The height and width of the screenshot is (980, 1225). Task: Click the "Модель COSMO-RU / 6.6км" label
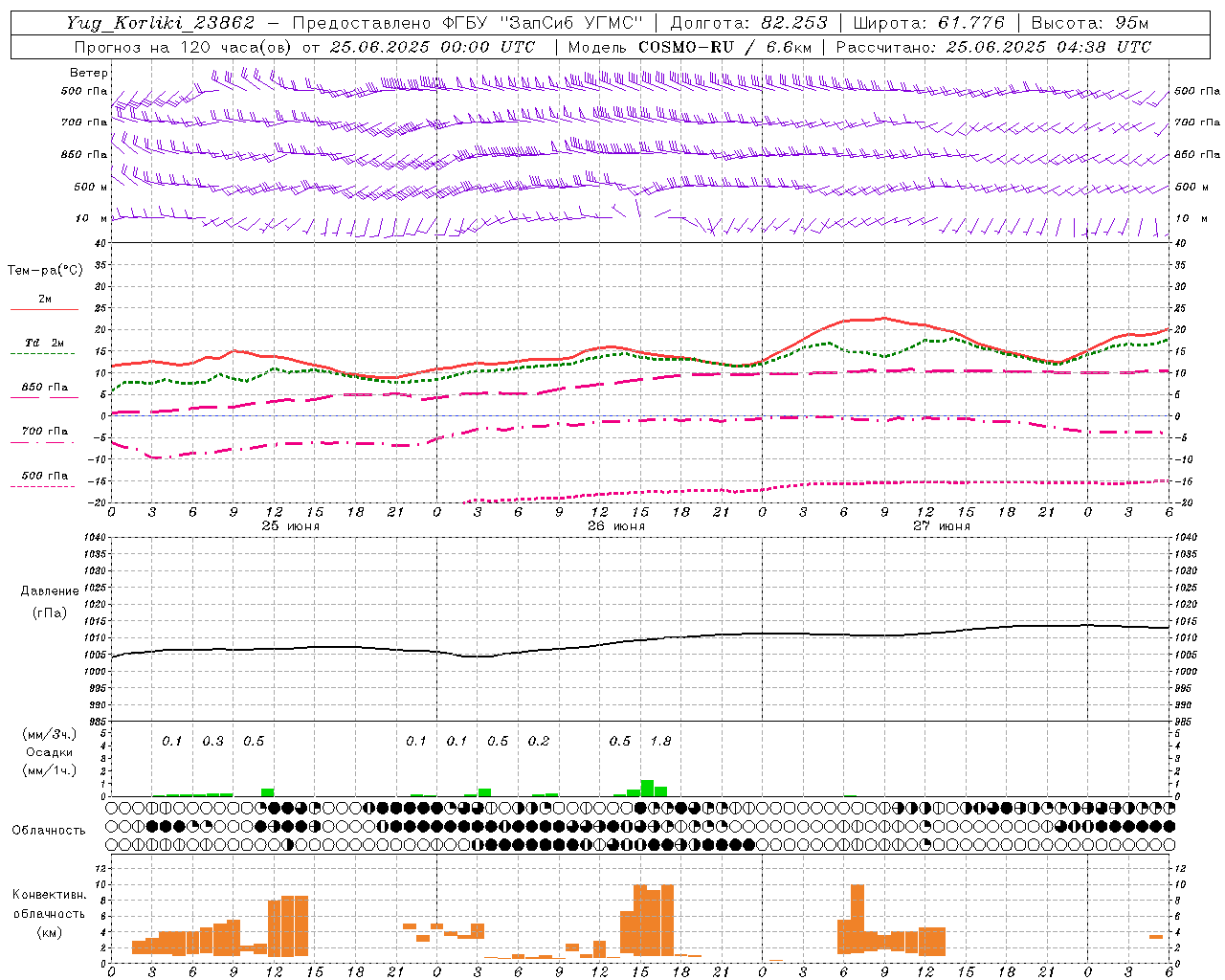(x=689, y=47)
